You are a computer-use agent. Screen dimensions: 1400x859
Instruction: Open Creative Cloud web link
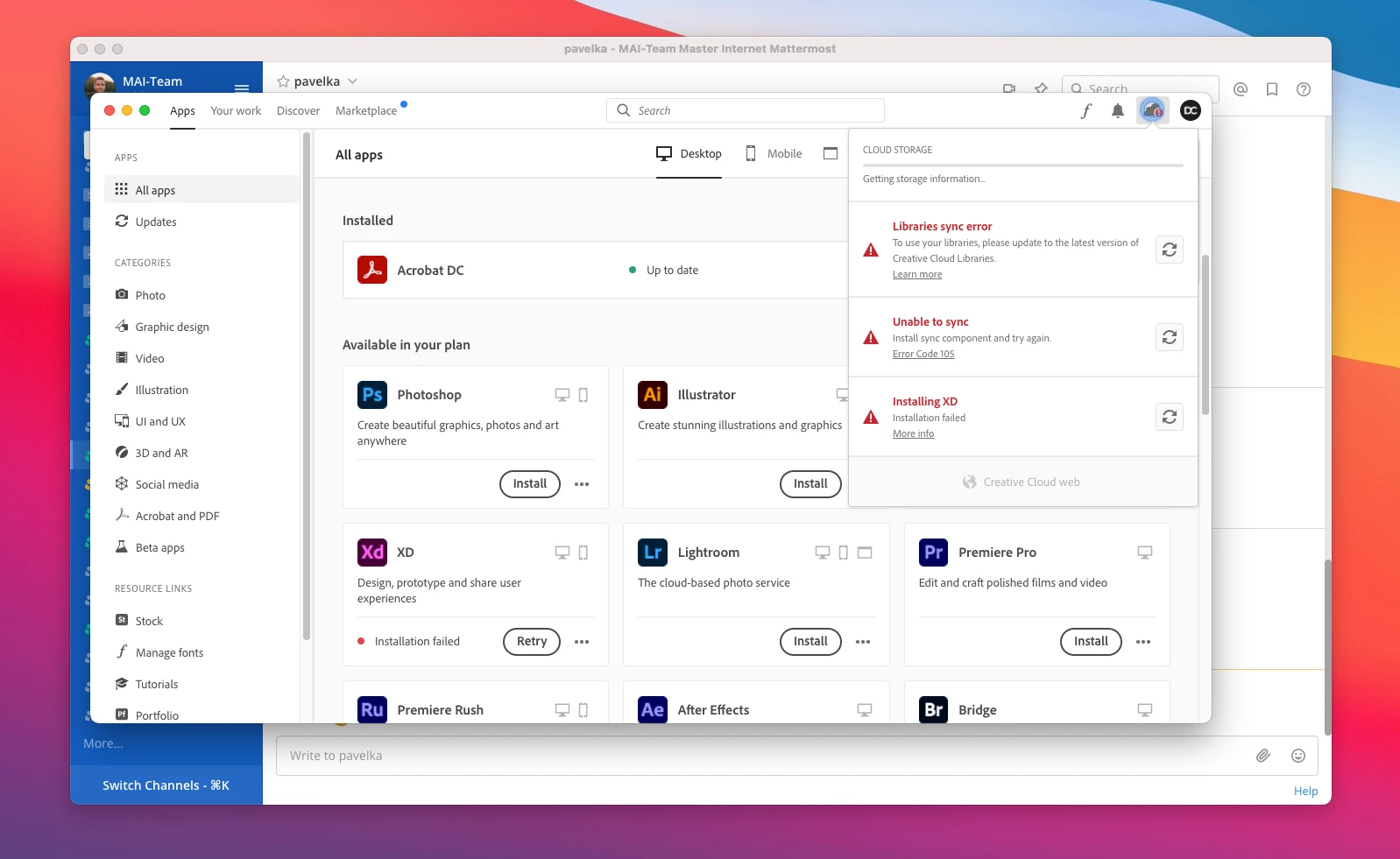1022,482
